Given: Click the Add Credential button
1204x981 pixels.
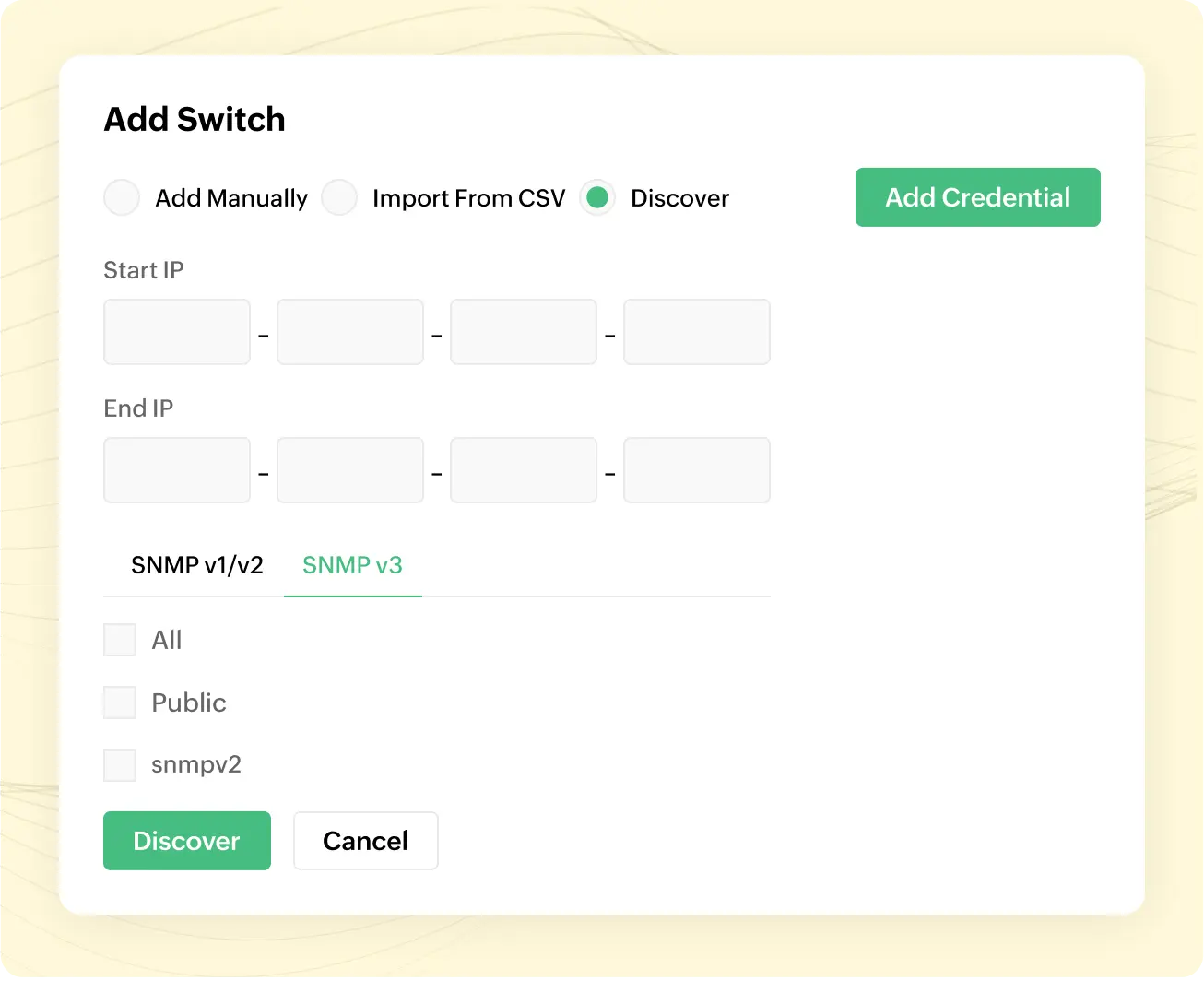Looking at the screenshot, I should click(977, 197).
